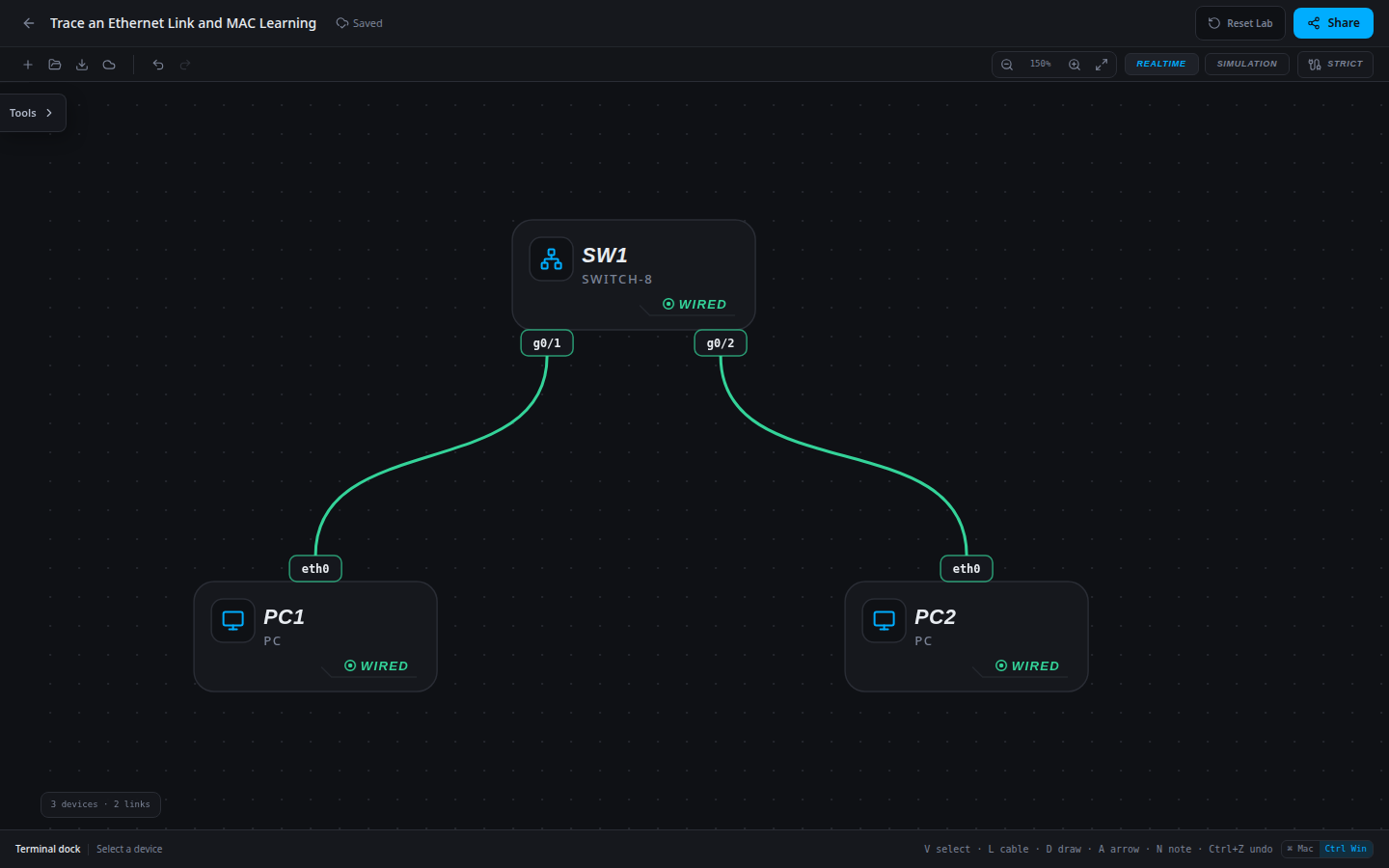Click the Reset Lab button

pos(1240,23)
